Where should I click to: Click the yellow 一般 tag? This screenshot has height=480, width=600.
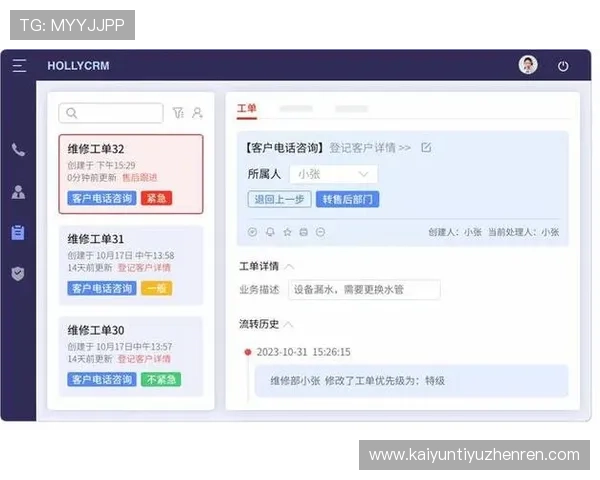pyautogui.click(x=157, y=288)
